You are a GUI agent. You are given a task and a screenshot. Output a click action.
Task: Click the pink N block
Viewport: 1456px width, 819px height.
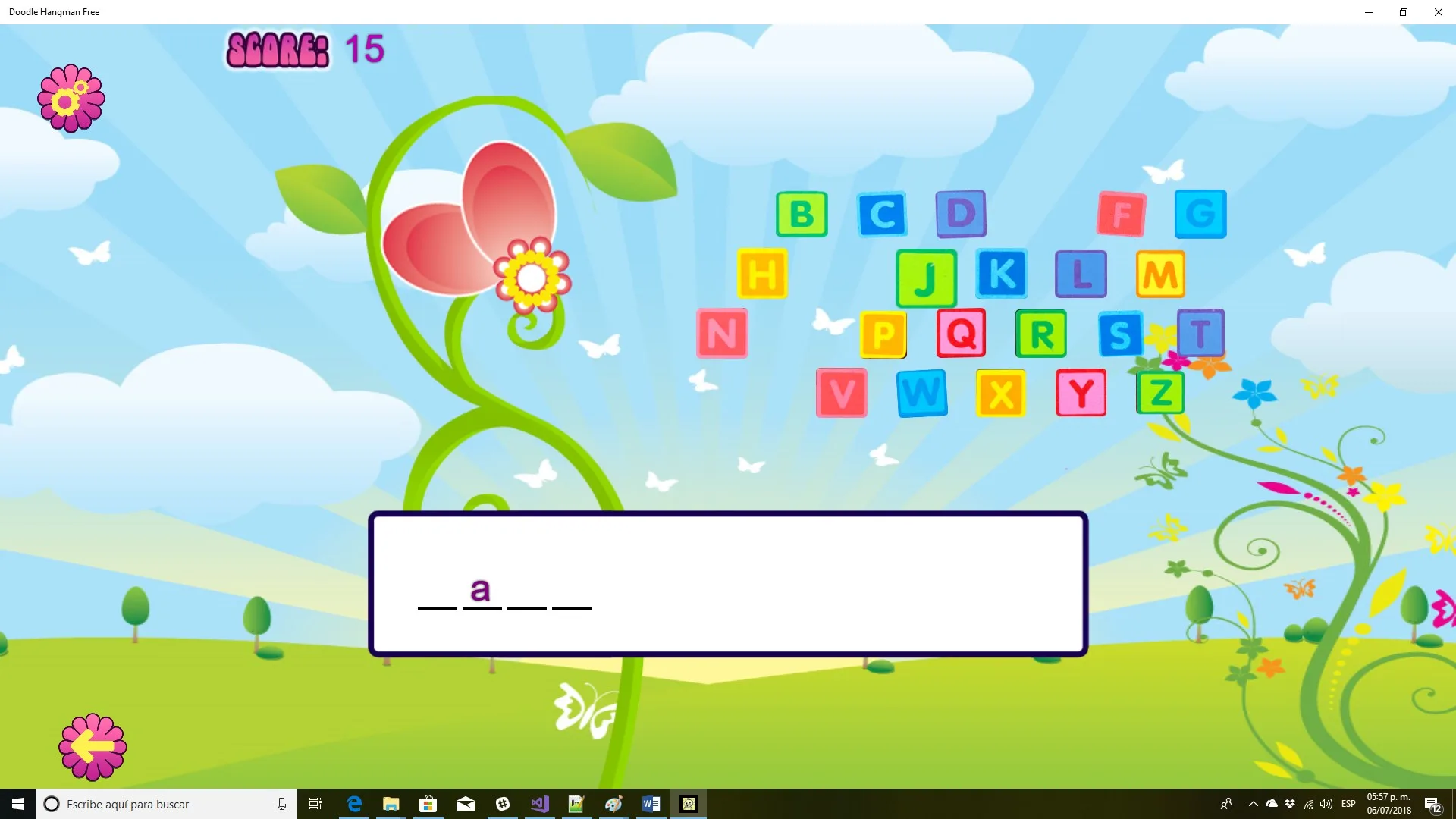(722, 333)
